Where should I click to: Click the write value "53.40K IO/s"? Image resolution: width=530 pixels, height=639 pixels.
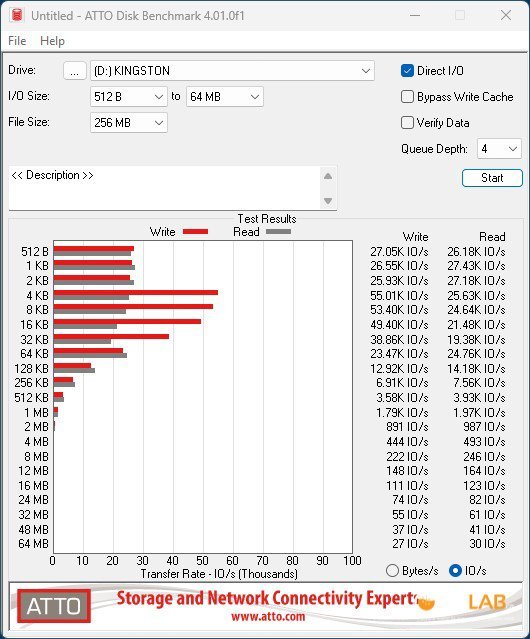click(399, 310)
